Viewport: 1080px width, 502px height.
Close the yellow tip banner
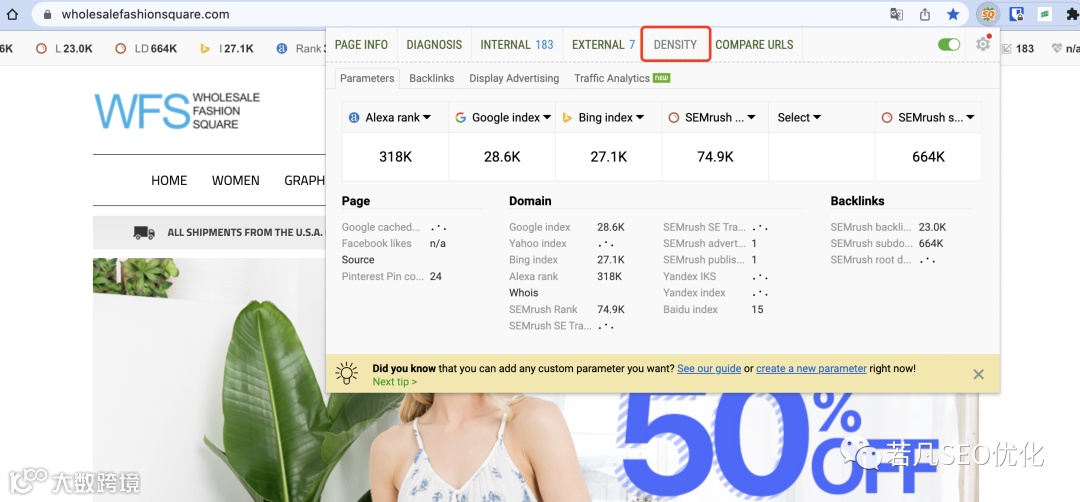(x=978, y=375)
